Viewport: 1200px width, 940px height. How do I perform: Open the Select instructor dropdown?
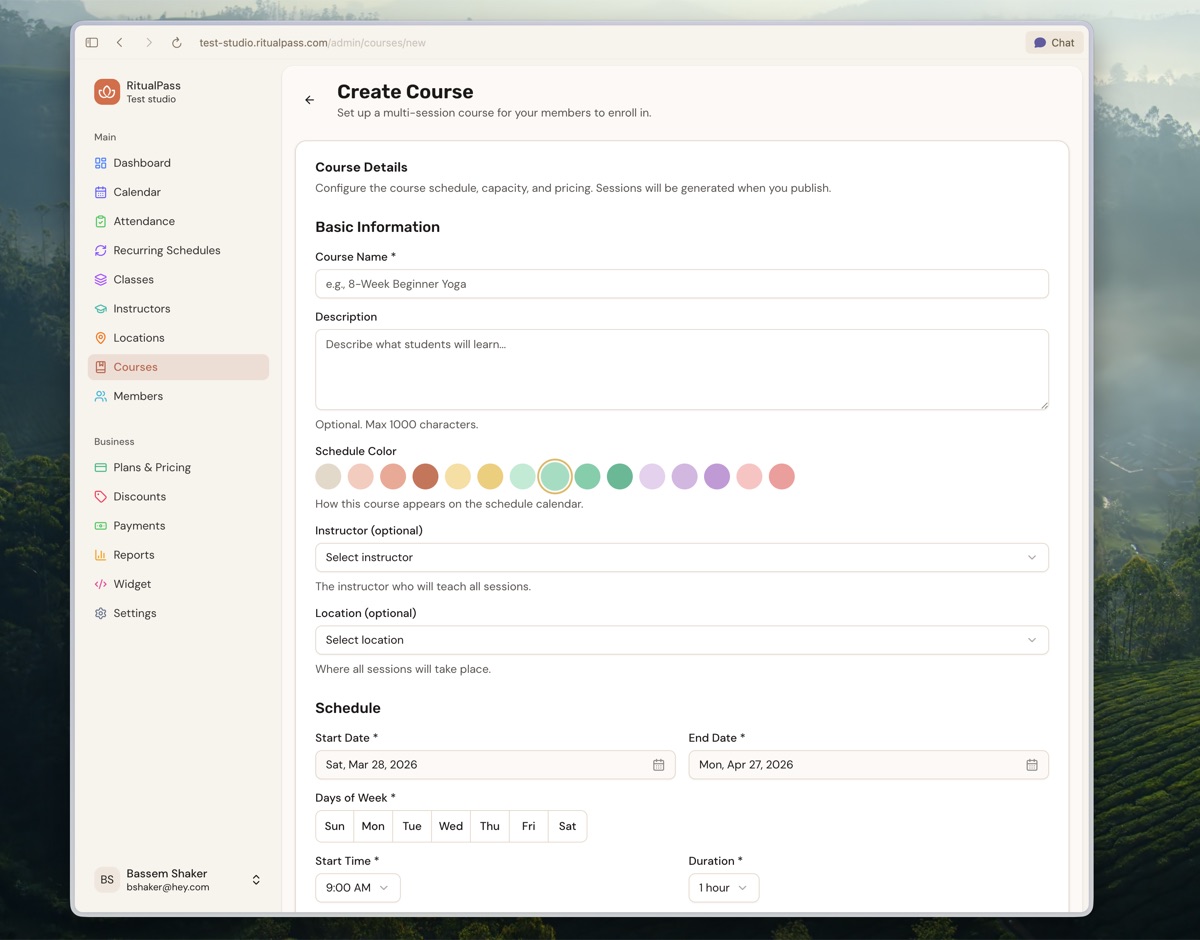(x=682, y=558)
